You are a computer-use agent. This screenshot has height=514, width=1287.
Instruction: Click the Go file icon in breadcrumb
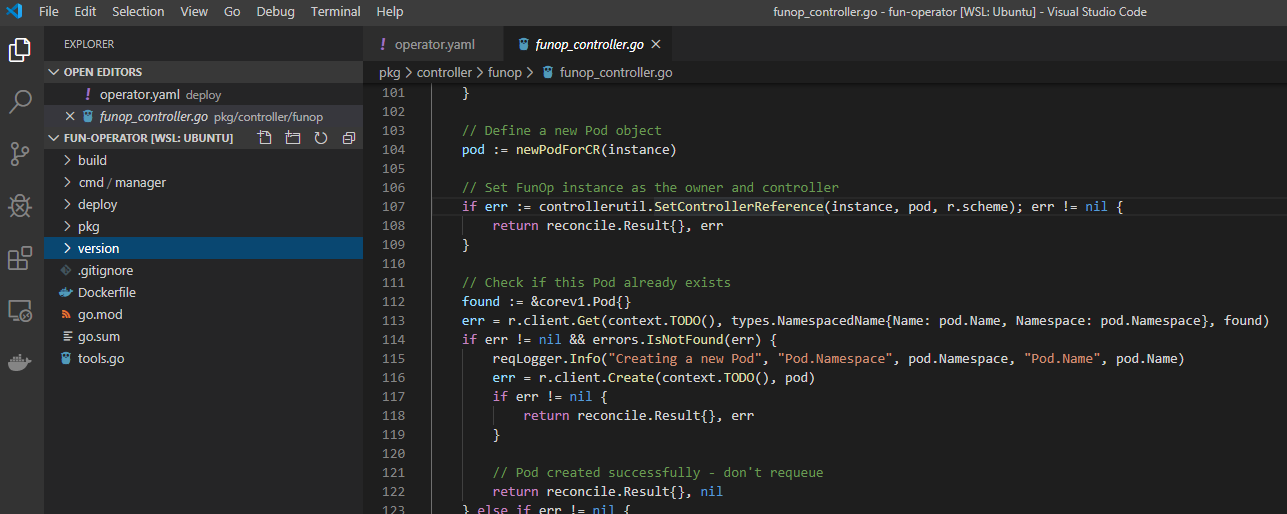547,73
